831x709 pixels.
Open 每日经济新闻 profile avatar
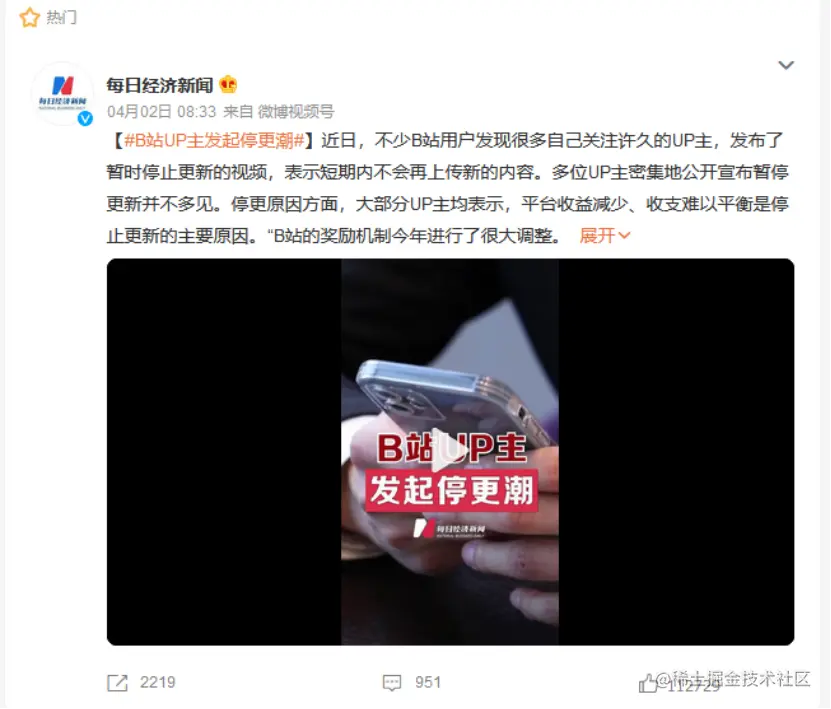pyautogui.click(x=63, y=93)
